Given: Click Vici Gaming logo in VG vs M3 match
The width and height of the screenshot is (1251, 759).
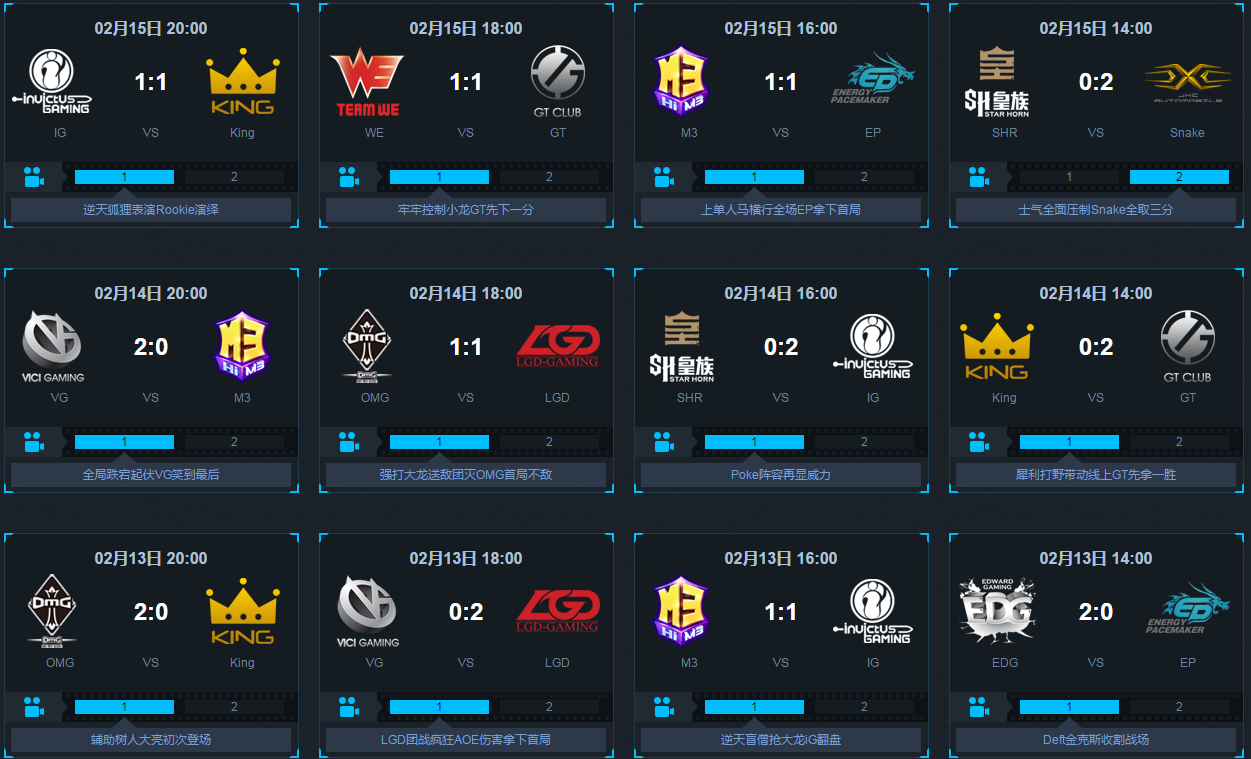Looking at the screenshot, I should click(x=53, y=346).
